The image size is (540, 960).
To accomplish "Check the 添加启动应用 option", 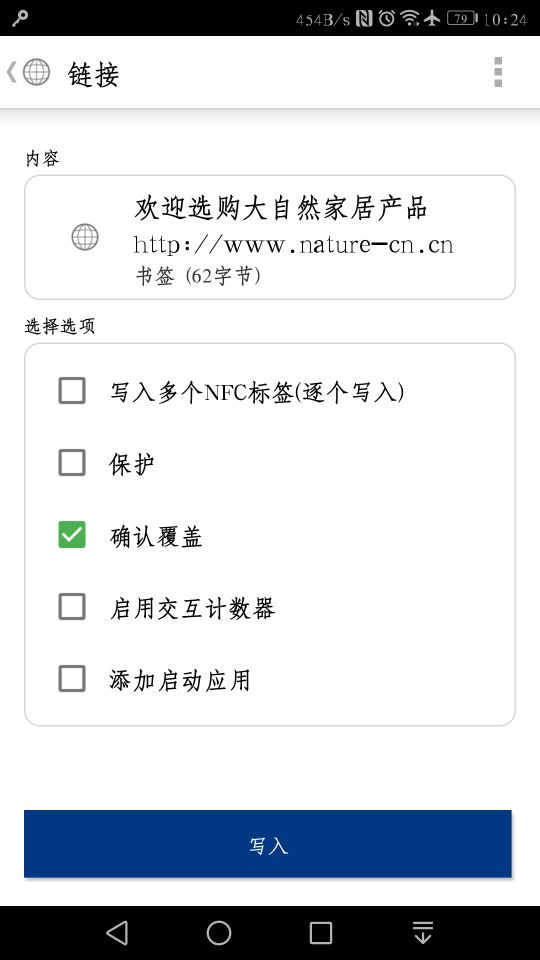I will (x=72, y=679).
